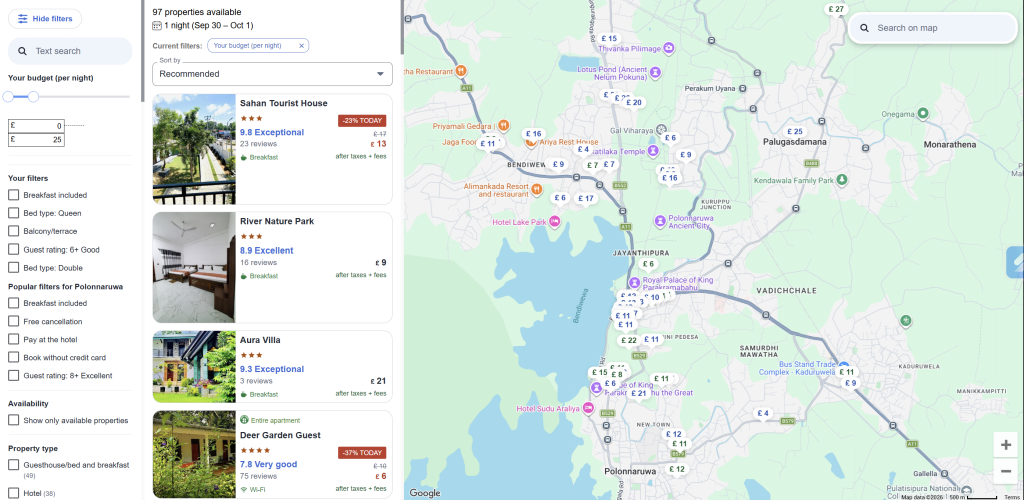Open the Aura Villa property title
Image resolution: width=1024 pixels, height=500 pixels.
[261, 340]
